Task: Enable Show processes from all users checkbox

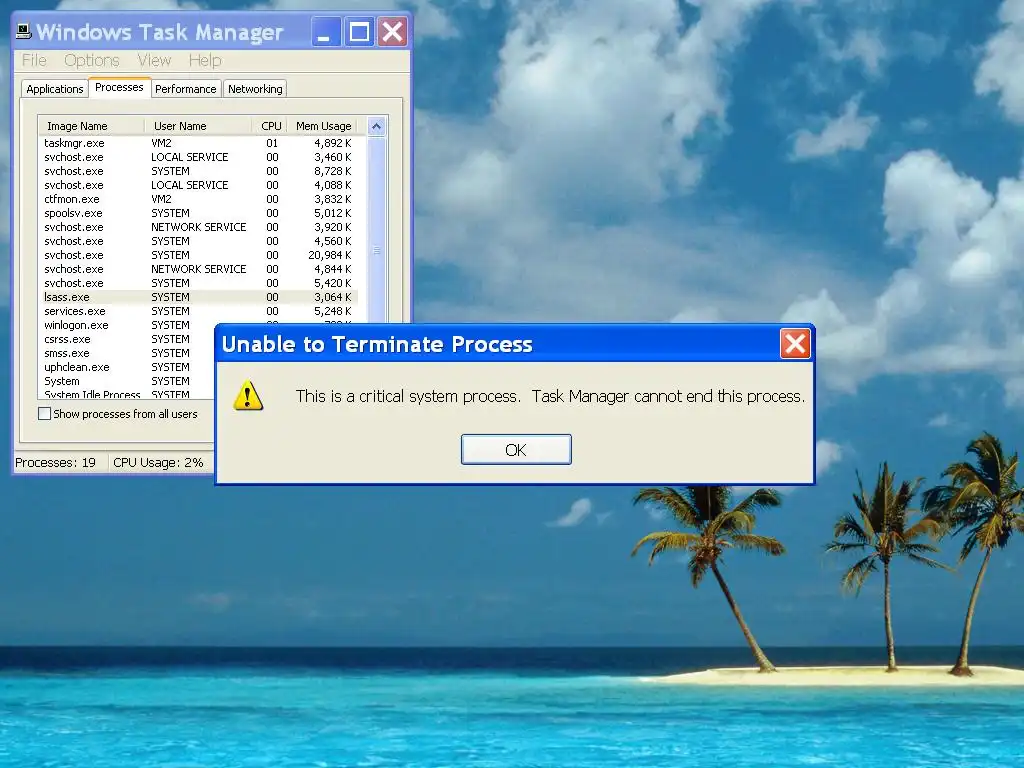Action: [44, 413]
